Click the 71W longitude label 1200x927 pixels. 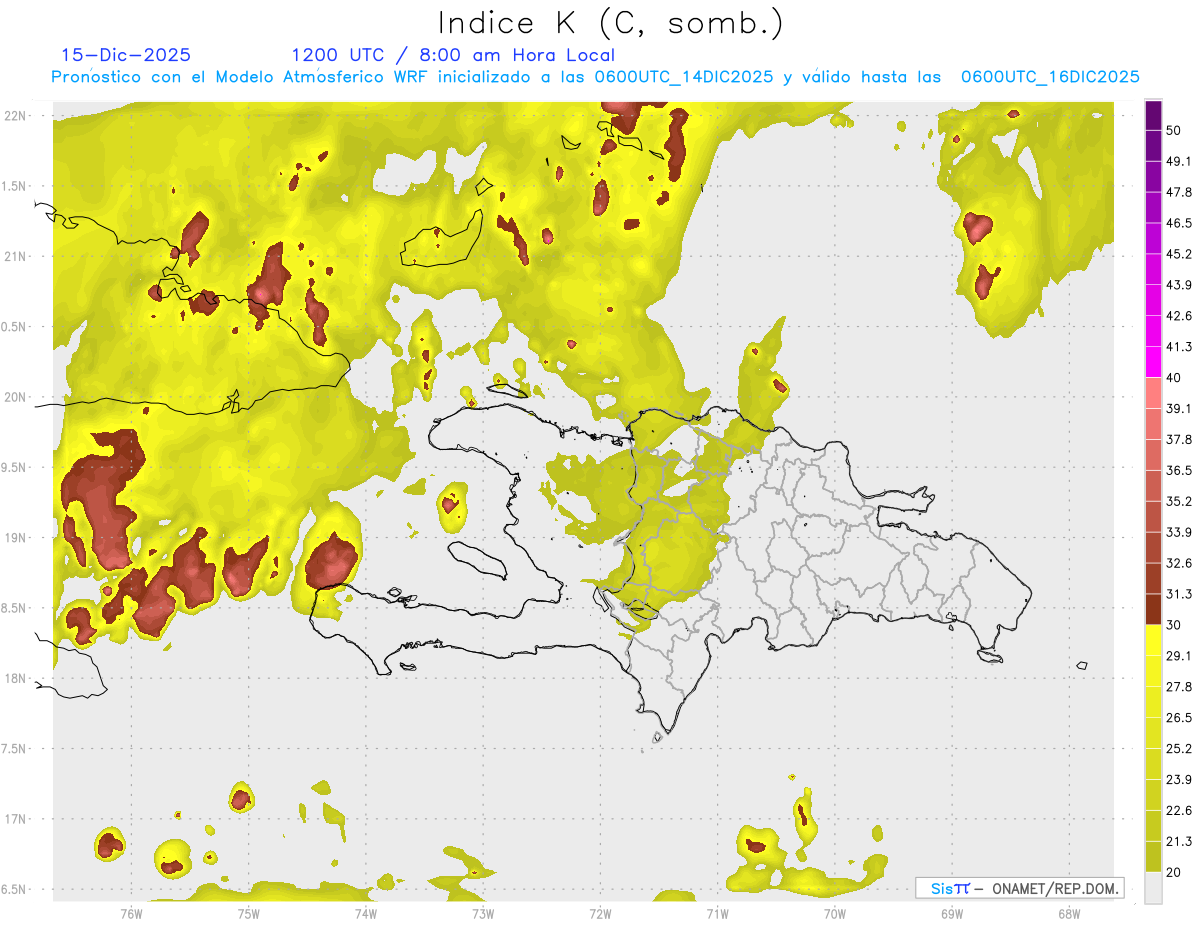point(717,913)
